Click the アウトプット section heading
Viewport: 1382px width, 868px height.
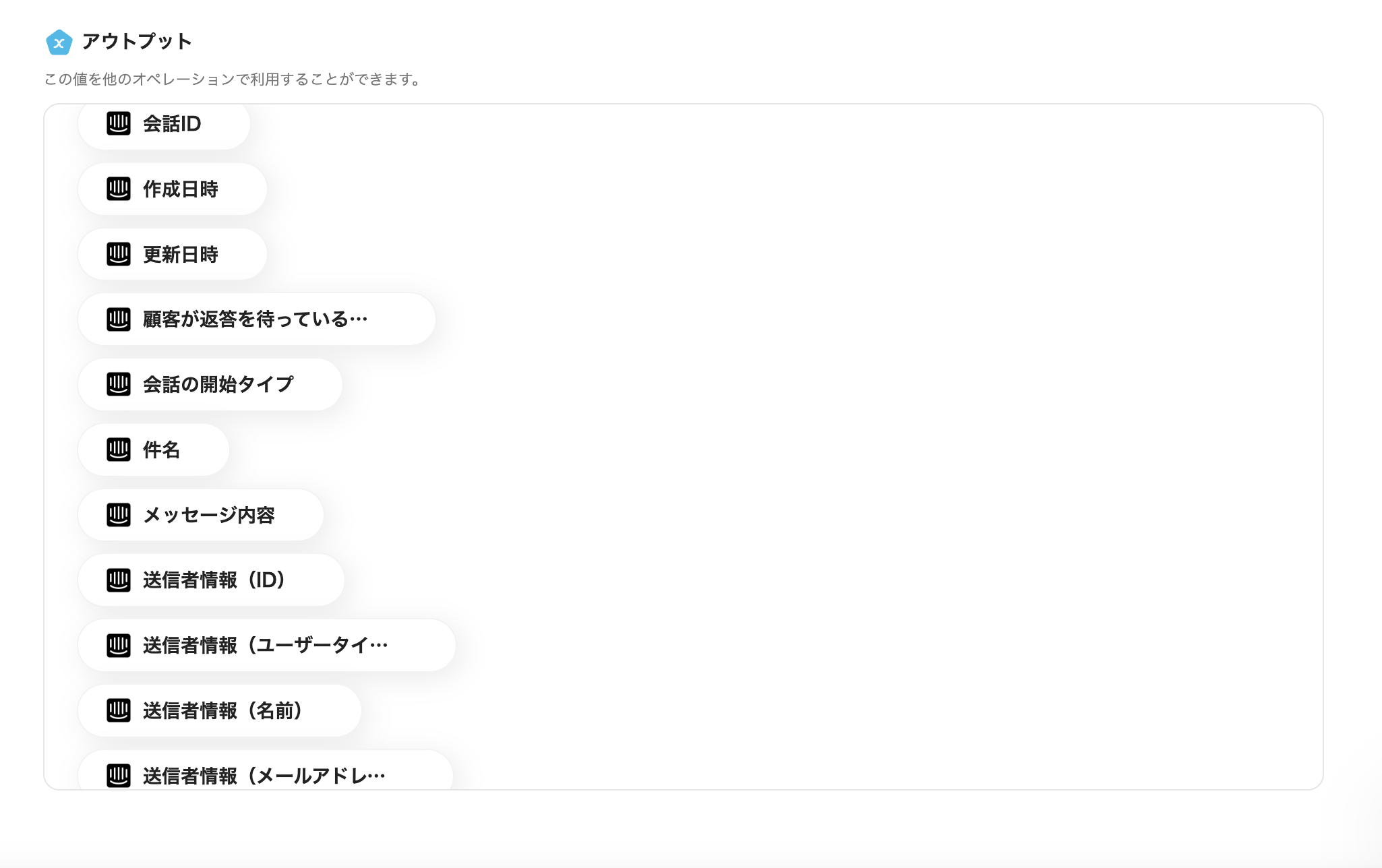[x=135, y=42]
